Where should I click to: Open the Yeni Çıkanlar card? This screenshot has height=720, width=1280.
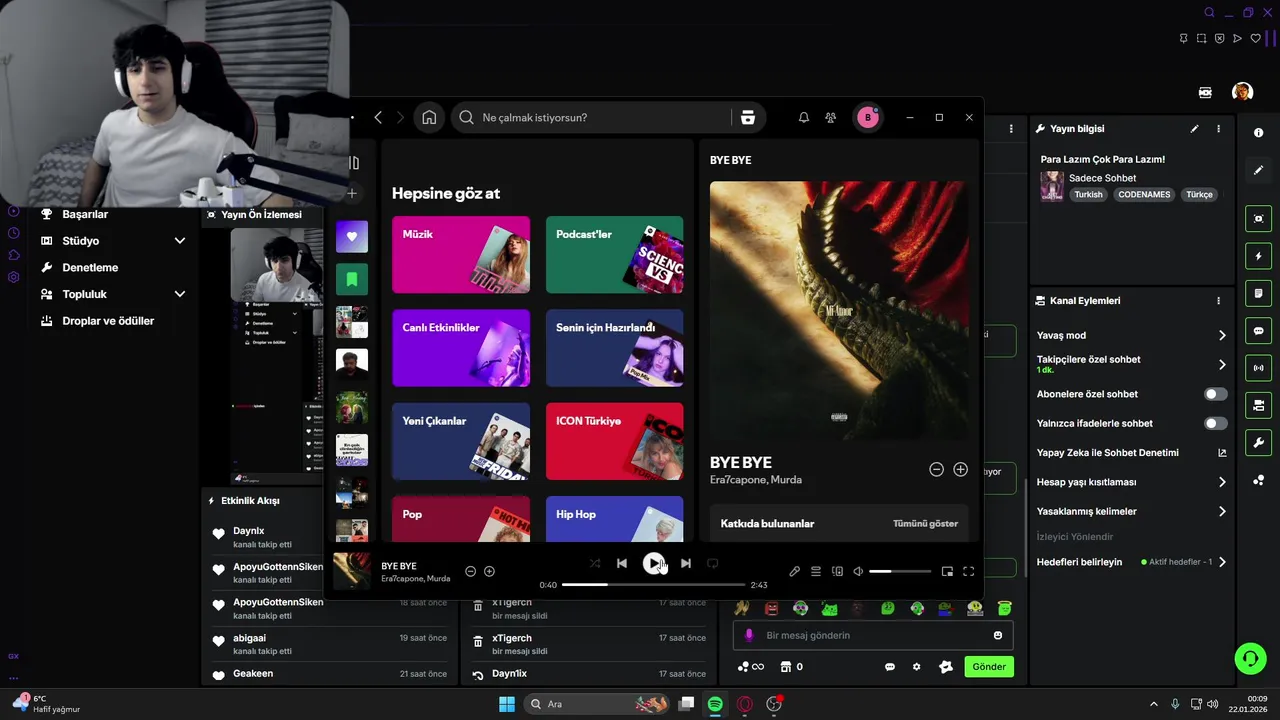(x=461, y=441)
